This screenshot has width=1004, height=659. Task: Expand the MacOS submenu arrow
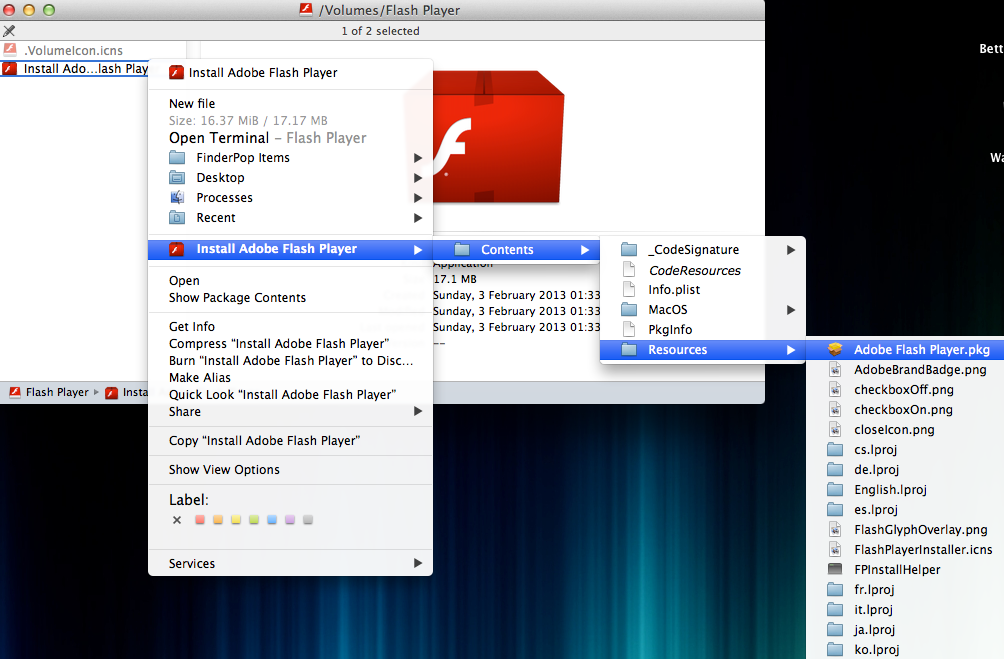[791, 310]
